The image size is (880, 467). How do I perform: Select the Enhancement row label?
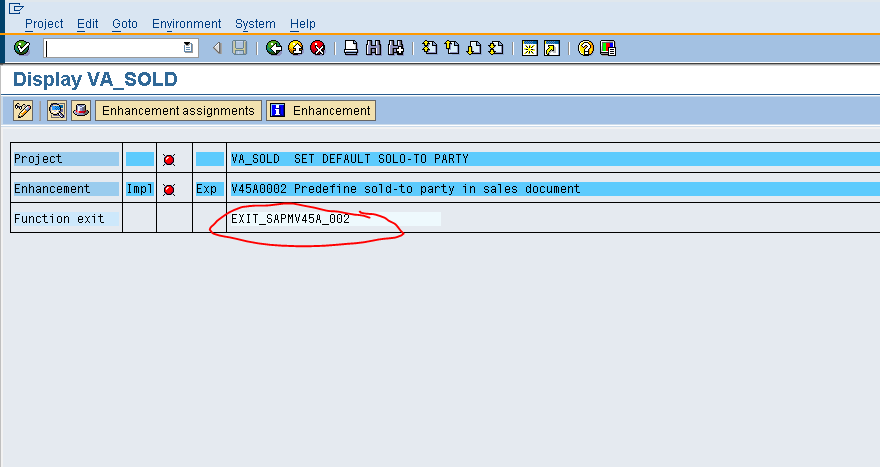[x=66, y=189]
